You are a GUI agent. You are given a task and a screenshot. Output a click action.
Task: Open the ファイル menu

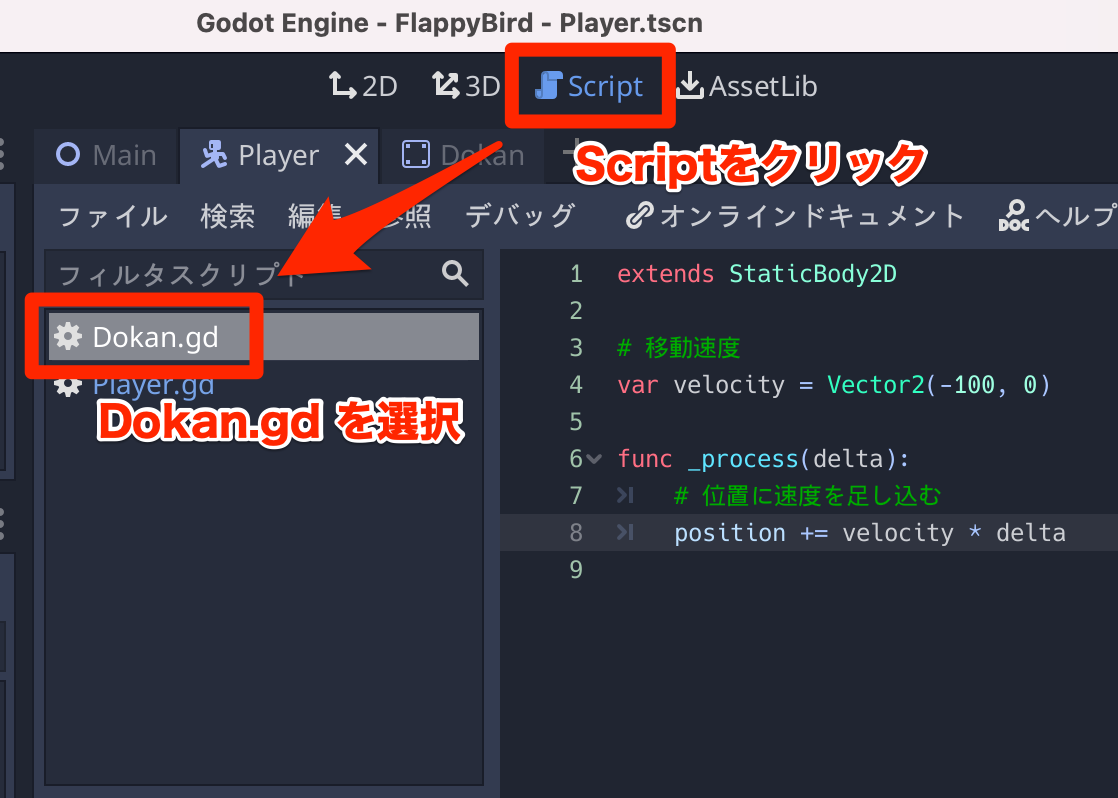(113, 216)
